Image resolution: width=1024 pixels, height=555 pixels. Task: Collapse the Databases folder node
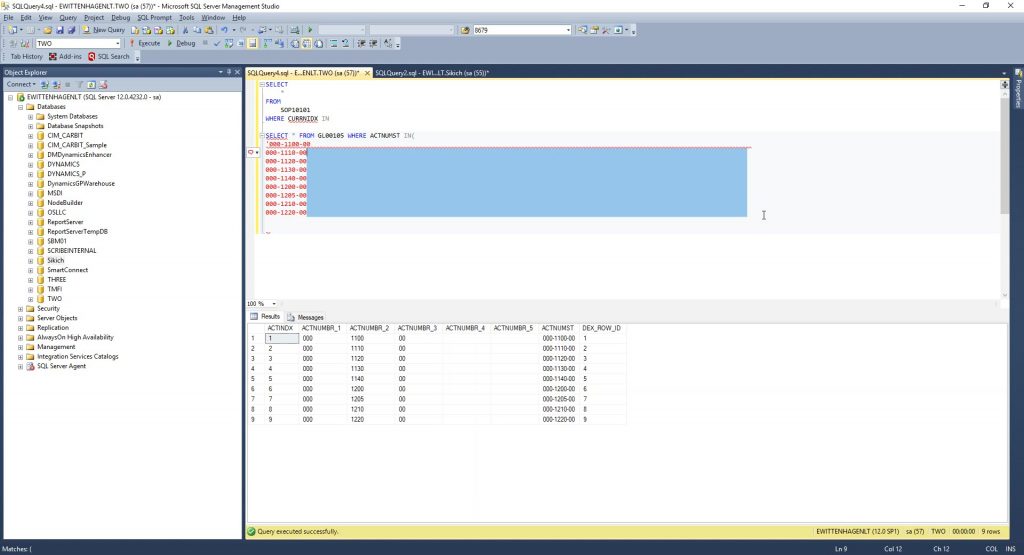coord(20,106)
